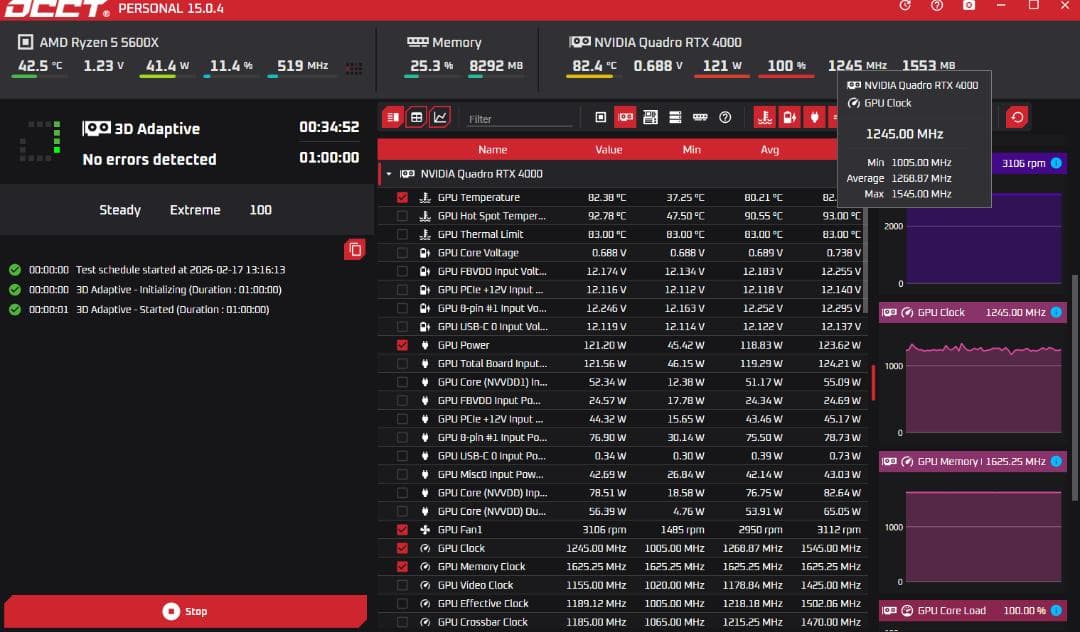Click the Steady mode label
1080x632 pixels.
pos(120,210)
